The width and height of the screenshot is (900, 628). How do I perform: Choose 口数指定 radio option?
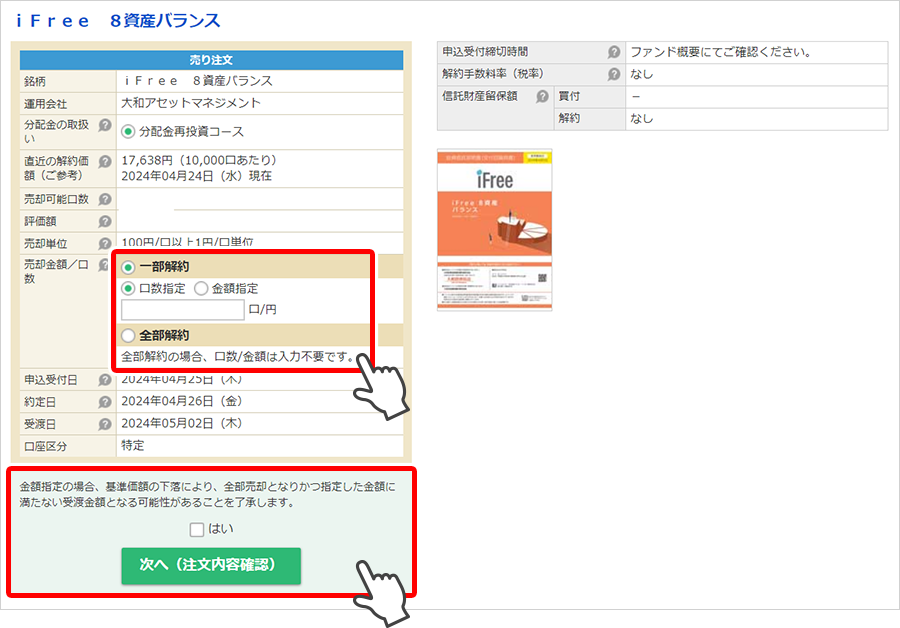click(x=128, y=288)
